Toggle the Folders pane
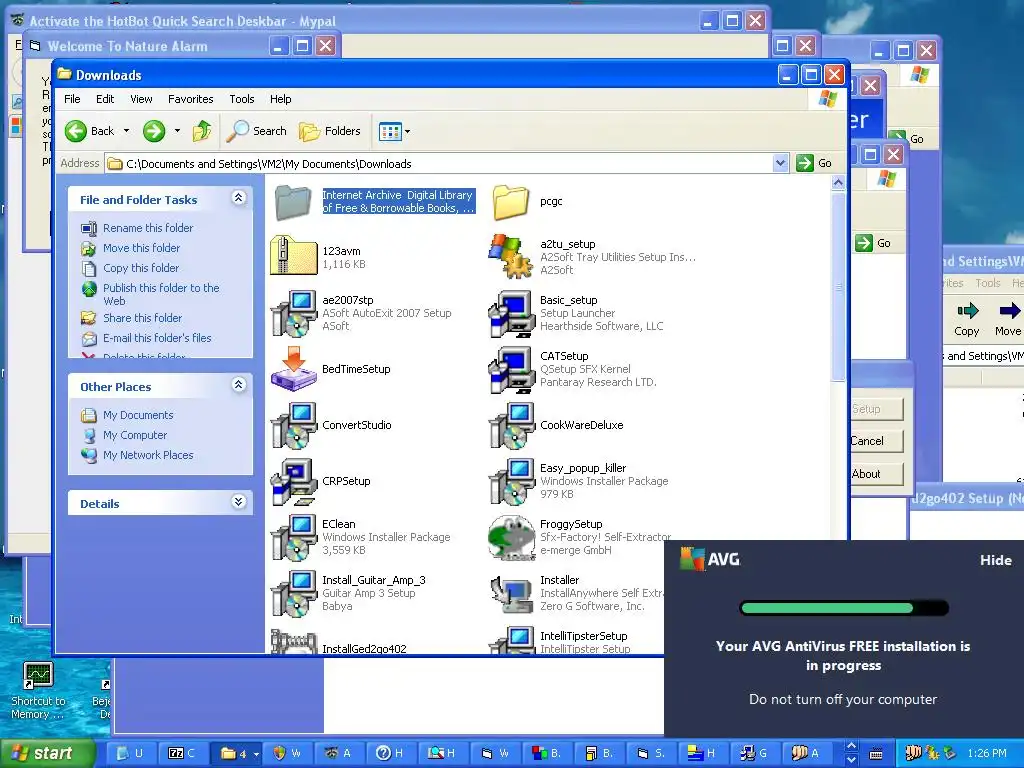 (x=330, y=131)
